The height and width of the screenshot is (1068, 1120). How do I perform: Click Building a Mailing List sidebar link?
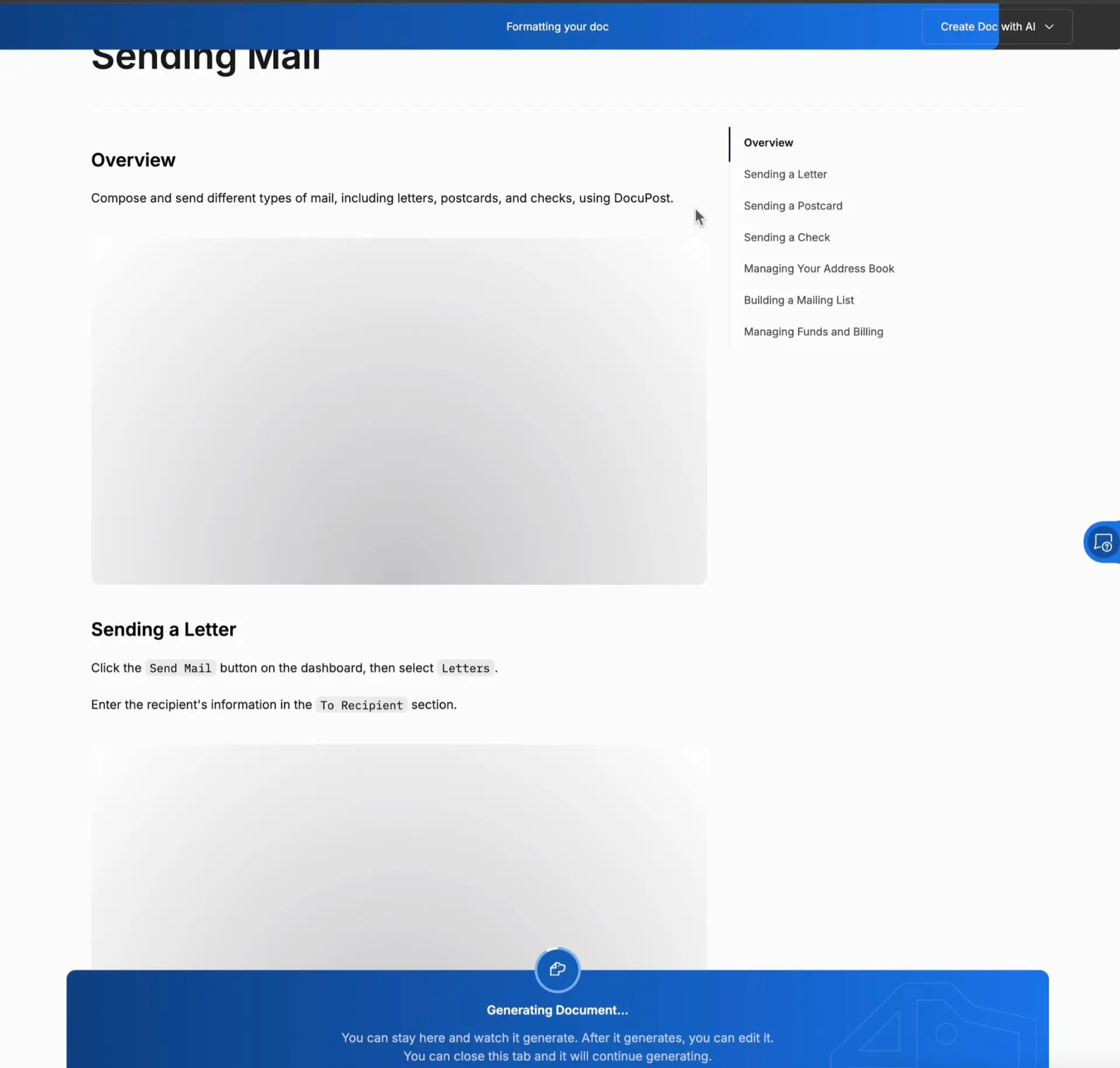click(x=799, y=300)
